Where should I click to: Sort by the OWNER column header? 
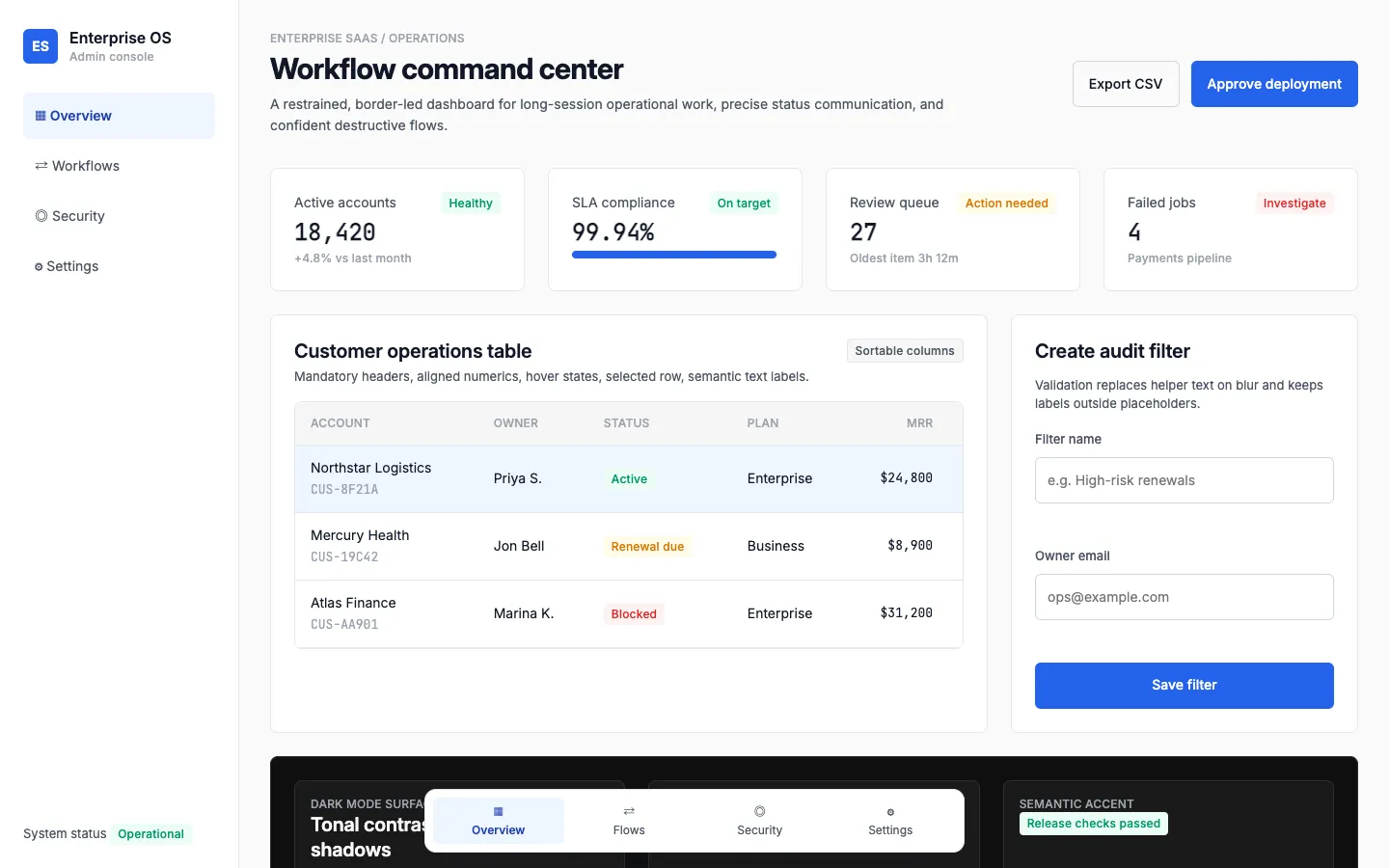coord(516,423)
